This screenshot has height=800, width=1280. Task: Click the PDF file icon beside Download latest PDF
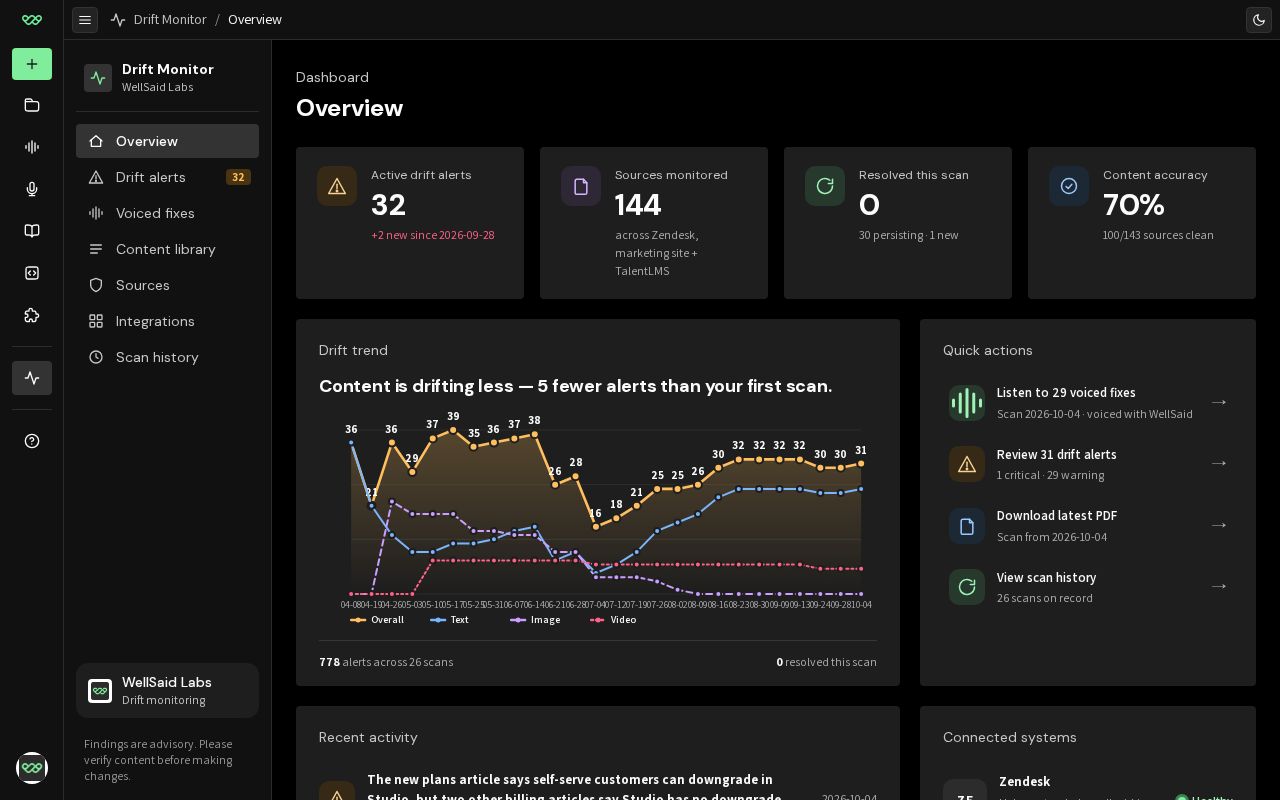point(967,526)
